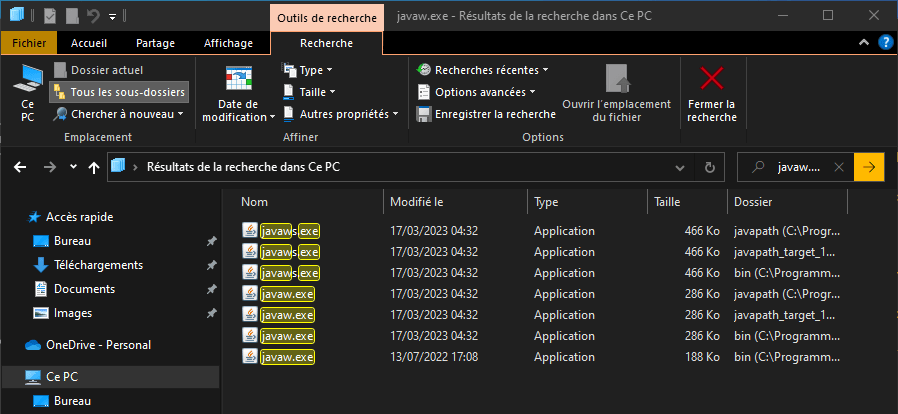Click the Enregistrer la recherche floppy icon
The image size is (898, 414).
[x=424, y=115]
